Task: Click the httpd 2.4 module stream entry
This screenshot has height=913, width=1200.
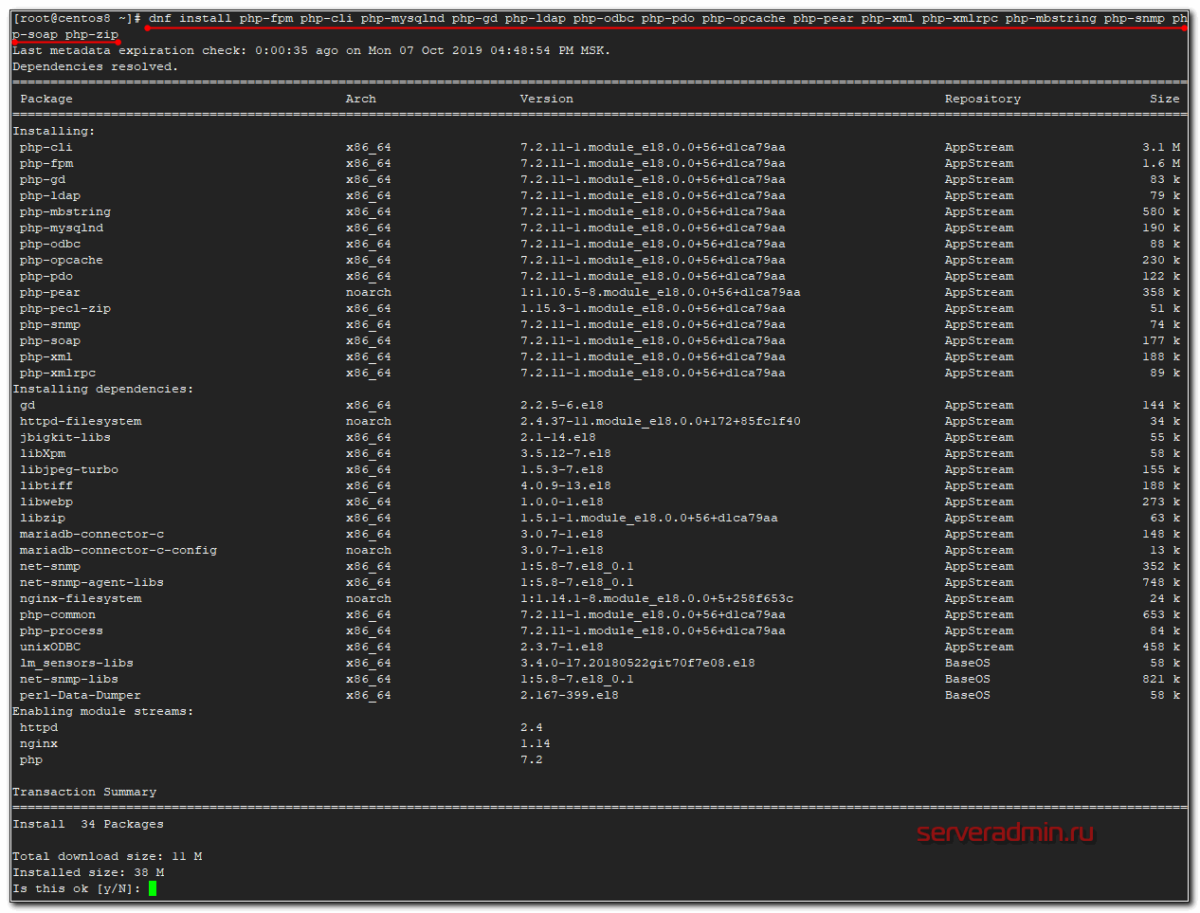Action: click(38, 727)
